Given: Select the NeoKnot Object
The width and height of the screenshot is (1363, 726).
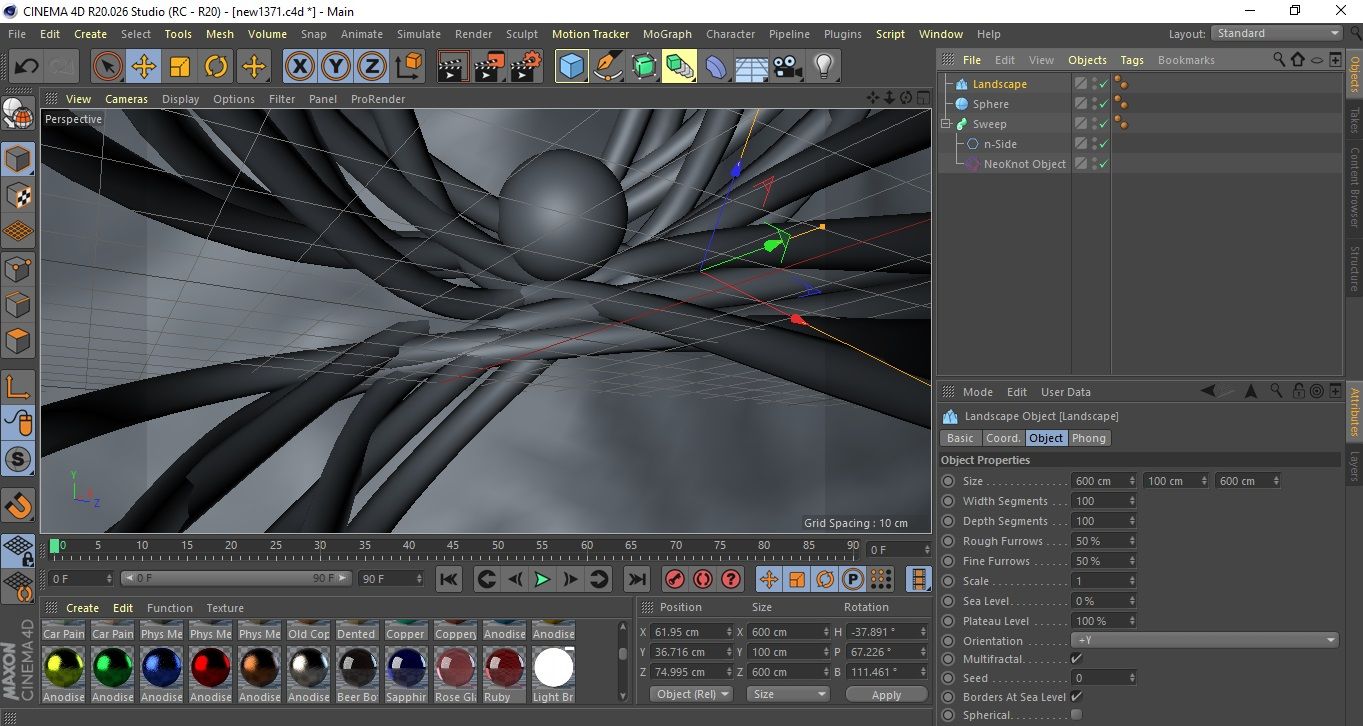Looking at the screenshot, I should point(1024,164).
